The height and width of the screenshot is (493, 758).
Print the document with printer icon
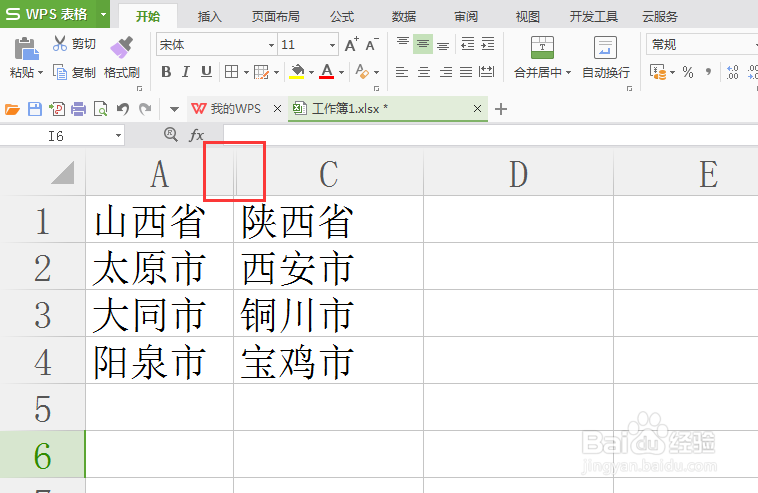click(78, 109)
